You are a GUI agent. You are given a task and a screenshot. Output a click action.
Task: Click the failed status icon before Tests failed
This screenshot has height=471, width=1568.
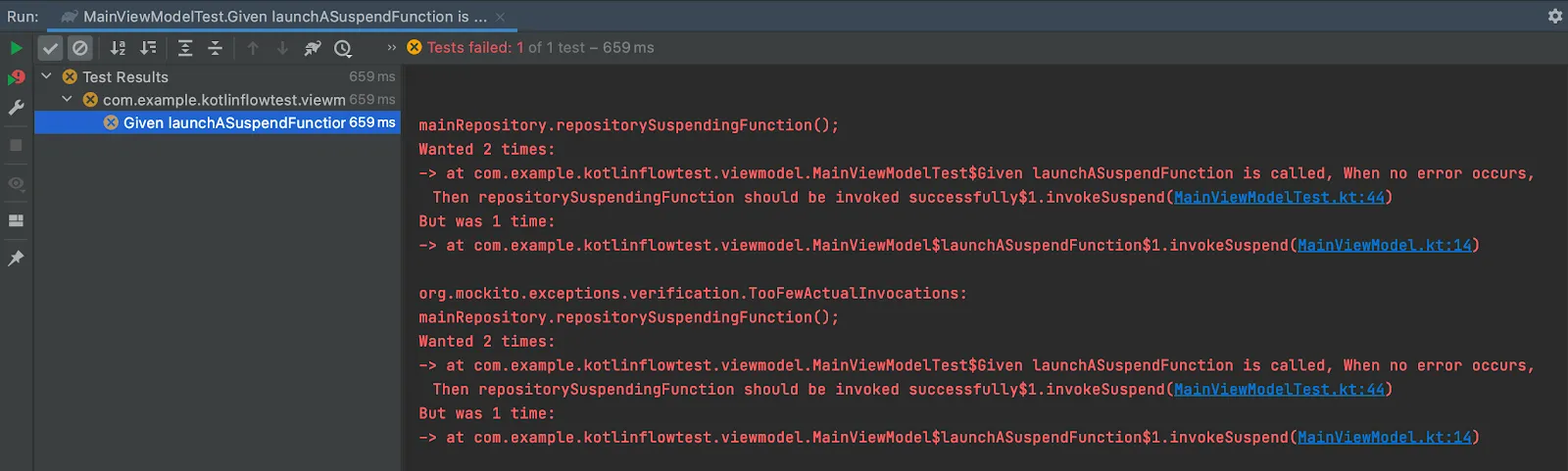(415, 47)
